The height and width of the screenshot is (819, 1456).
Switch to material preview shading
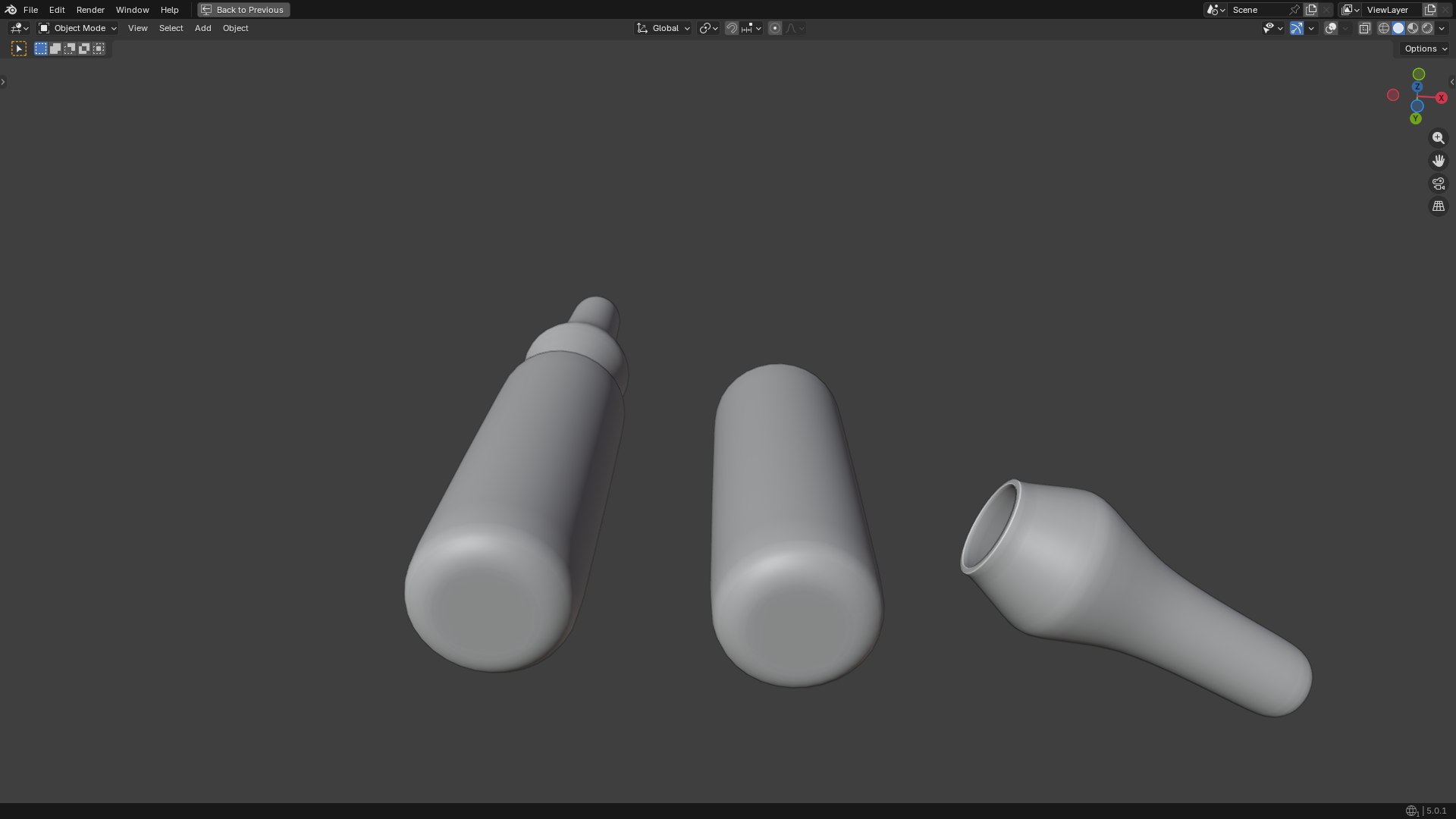1413,28
